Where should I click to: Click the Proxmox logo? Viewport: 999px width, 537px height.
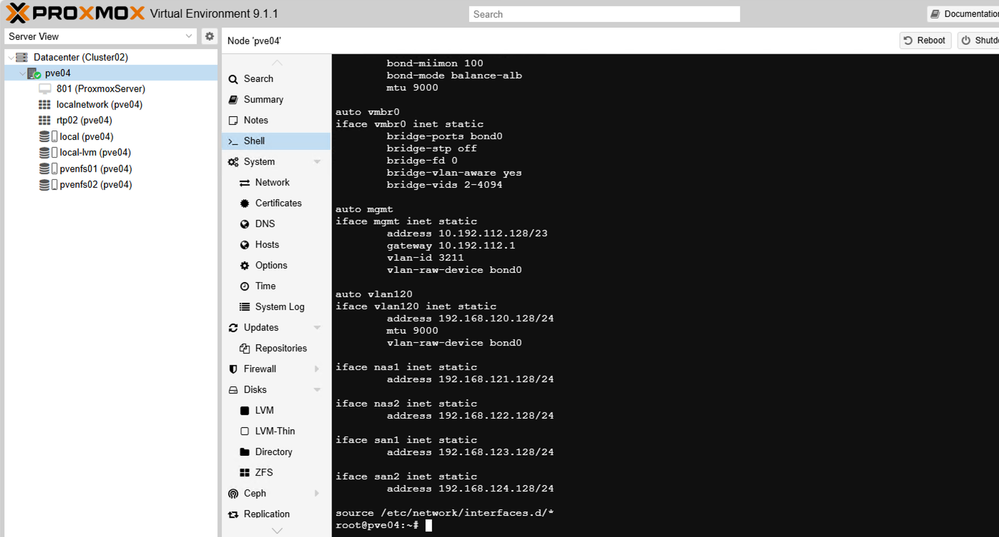[x=75, y=13]
